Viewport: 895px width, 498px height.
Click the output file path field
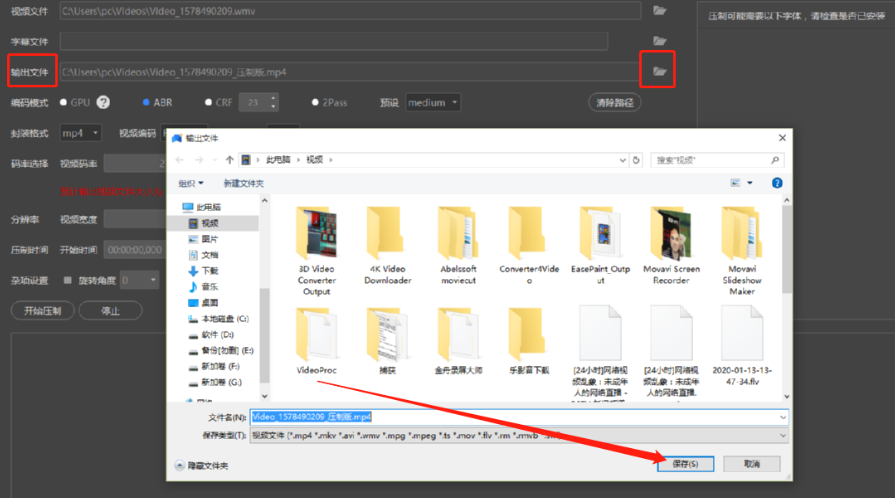point(349,72)
